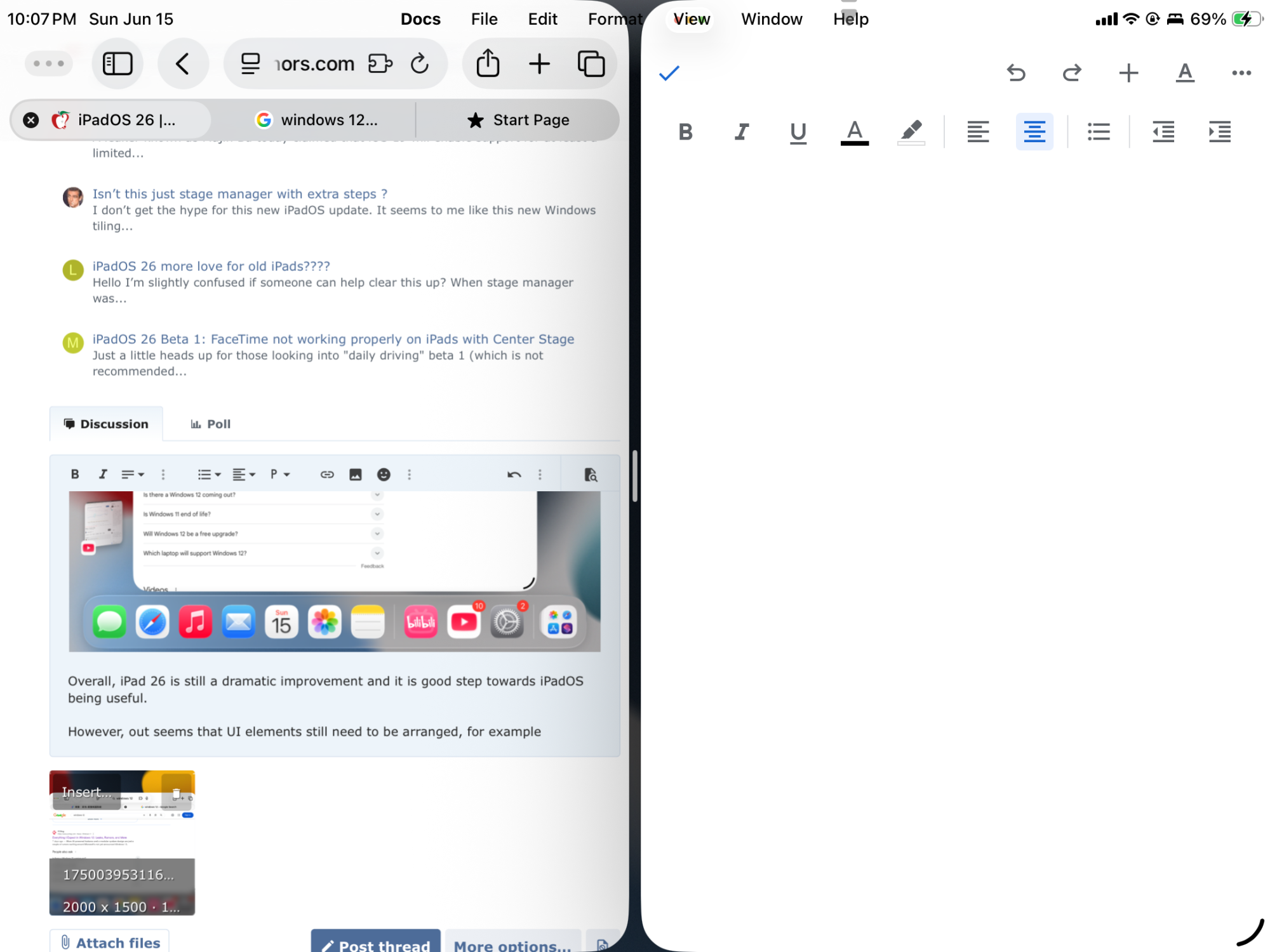Click More options button
The width and height of the screenshot is (1270, 952).
tap(513, 942)
